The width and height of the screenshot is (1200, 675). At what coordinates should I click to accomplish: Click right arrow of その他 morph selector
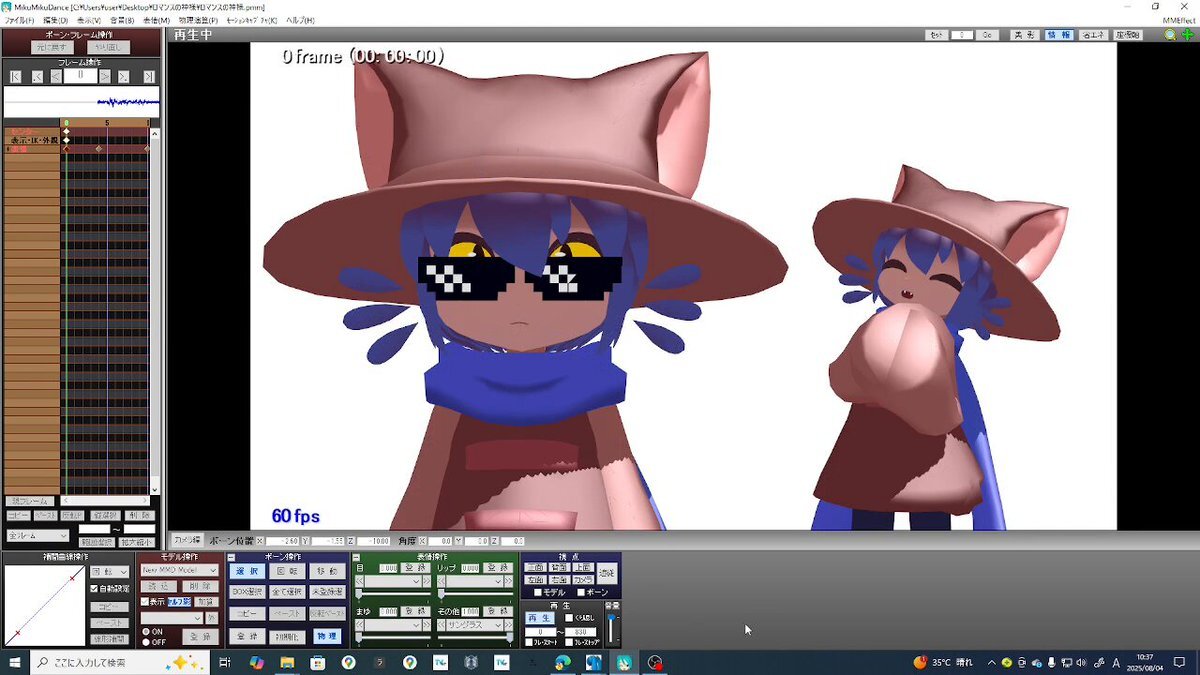508,625
